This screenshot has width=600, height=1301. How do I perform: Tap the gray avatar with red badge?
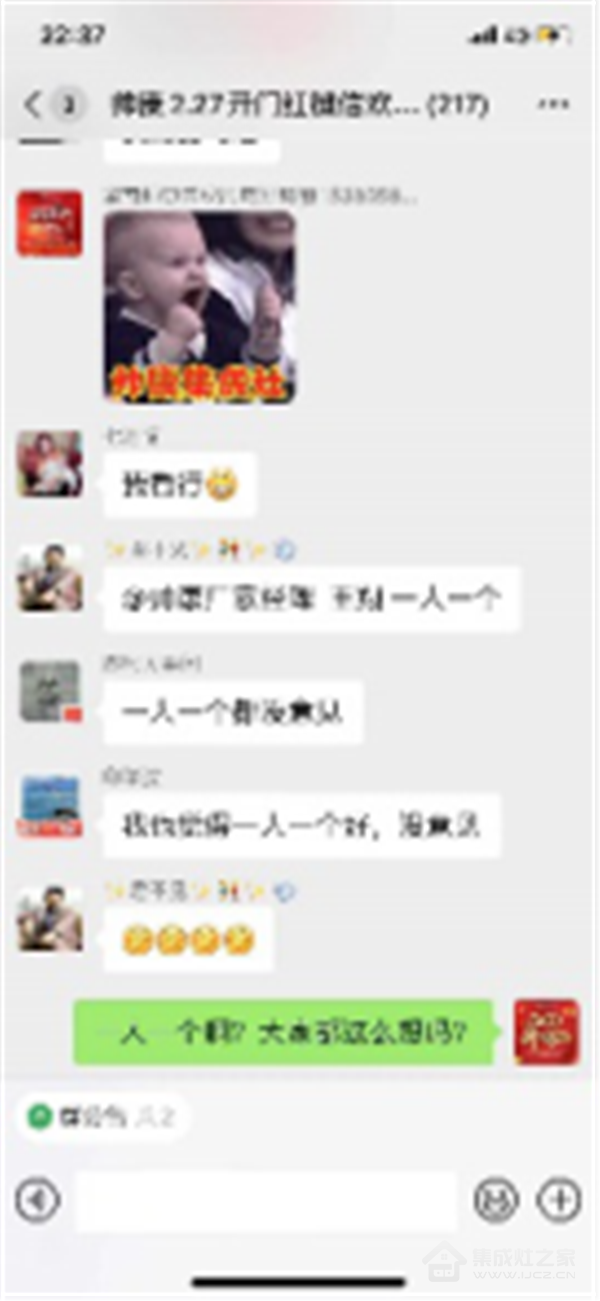click(50, 691)
